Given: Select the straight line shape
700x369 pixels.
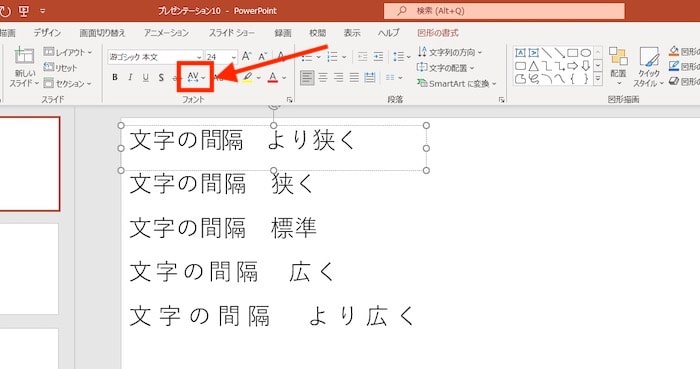Looking at the screenshot, I should (546, 53).
